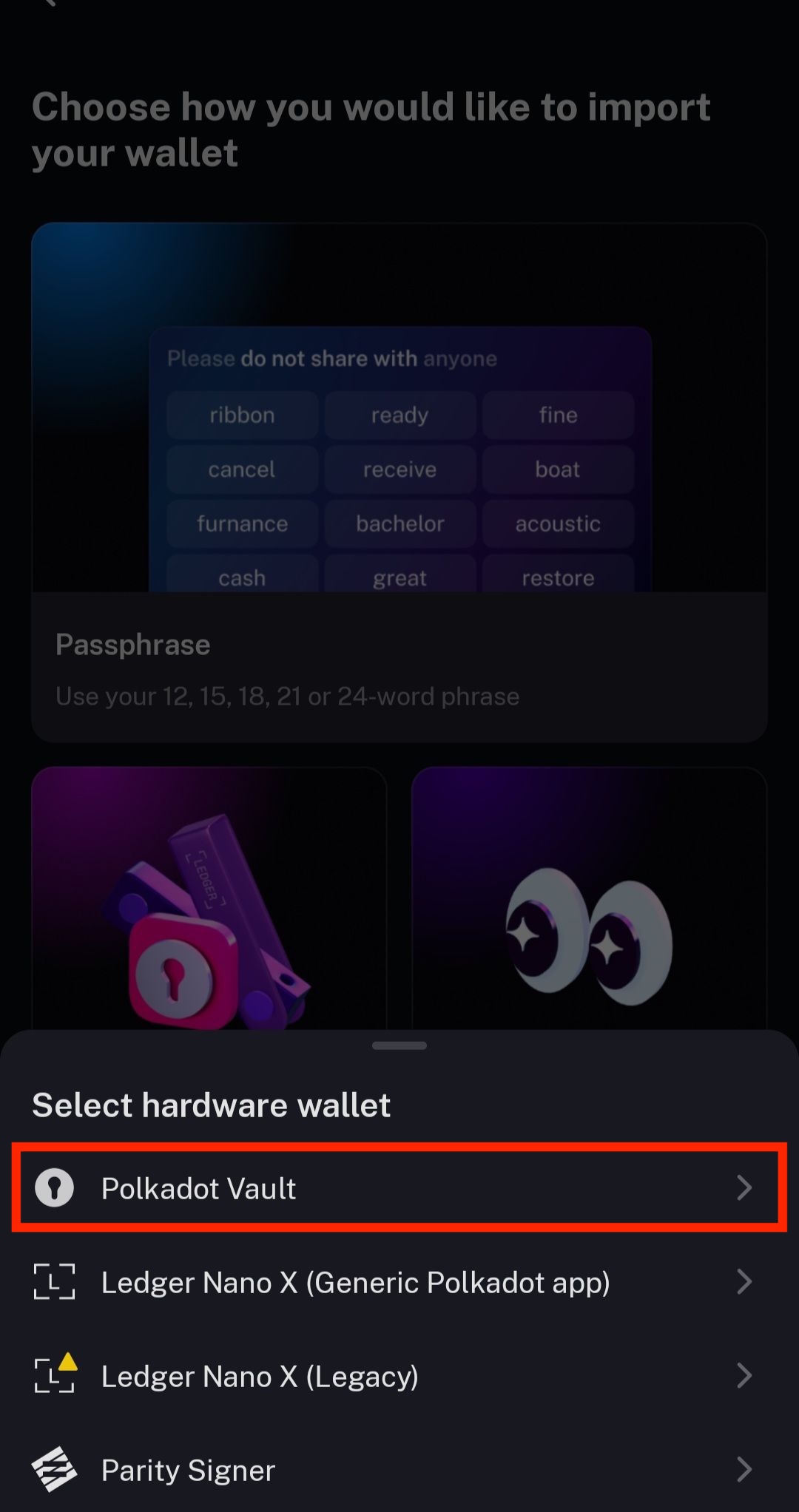
Task: Tap the Select hardware wallet heading
Action: tap(211, 1105)
